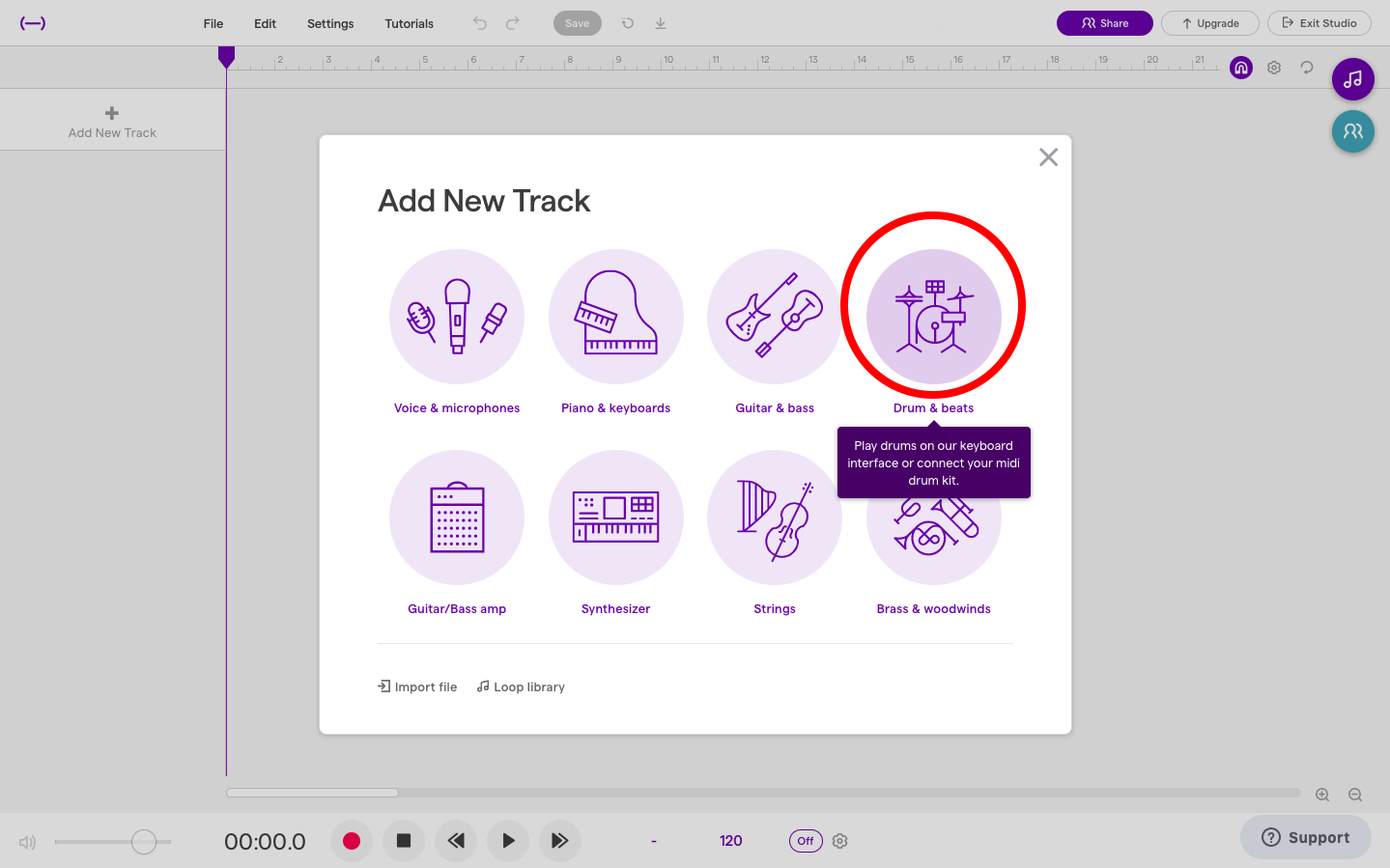Open the Tutorials menu
Screen dimensions: 1390x868
point(409,23)
